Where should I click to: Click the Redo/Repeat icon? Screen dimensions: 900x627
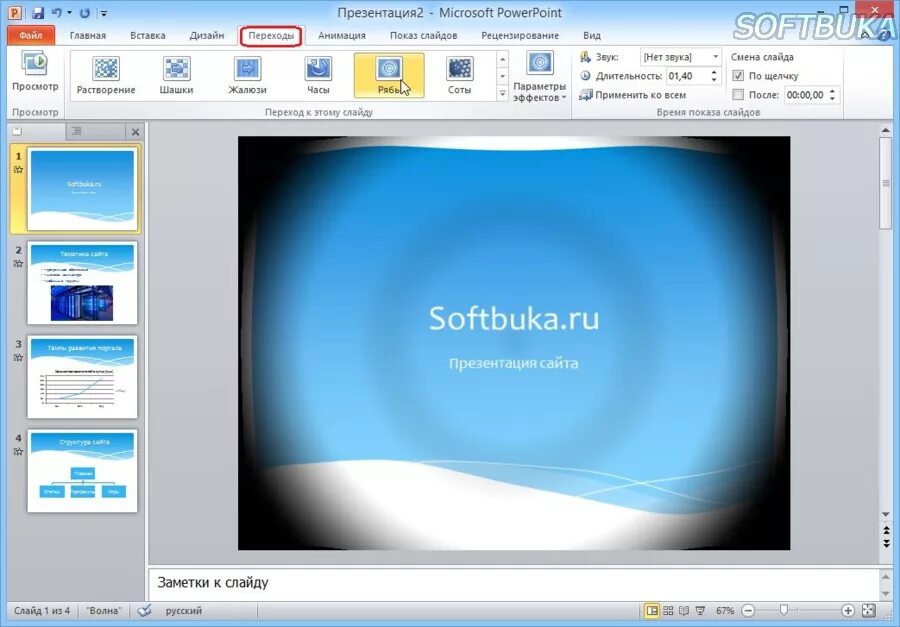(84, 13)
